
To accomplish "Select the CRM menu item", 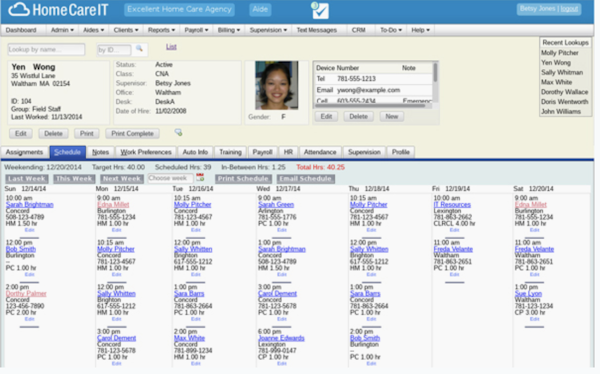I will (x=359, y=30).
